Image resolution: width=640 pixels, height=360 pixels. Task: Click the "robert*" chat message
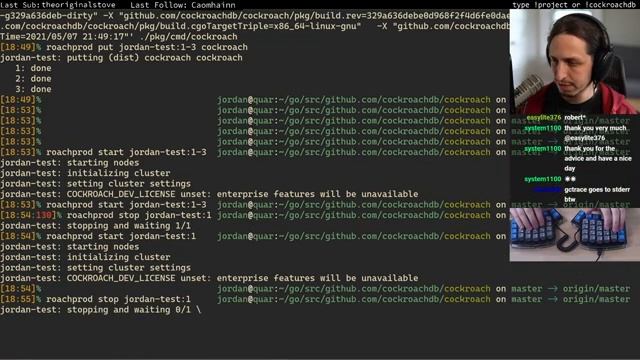point(575,118)
